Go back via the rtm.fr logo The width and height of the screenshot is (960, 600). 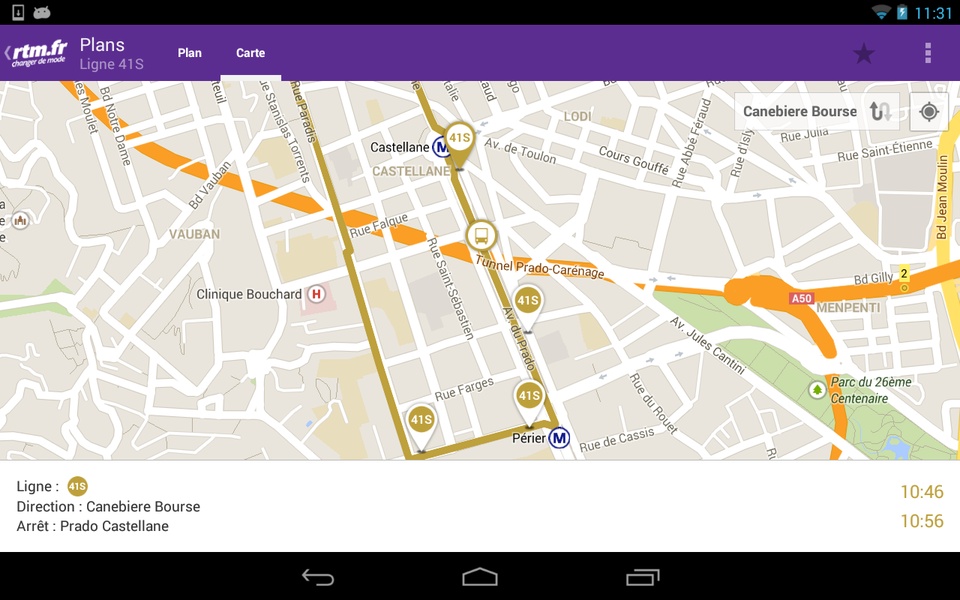point(36,53)
